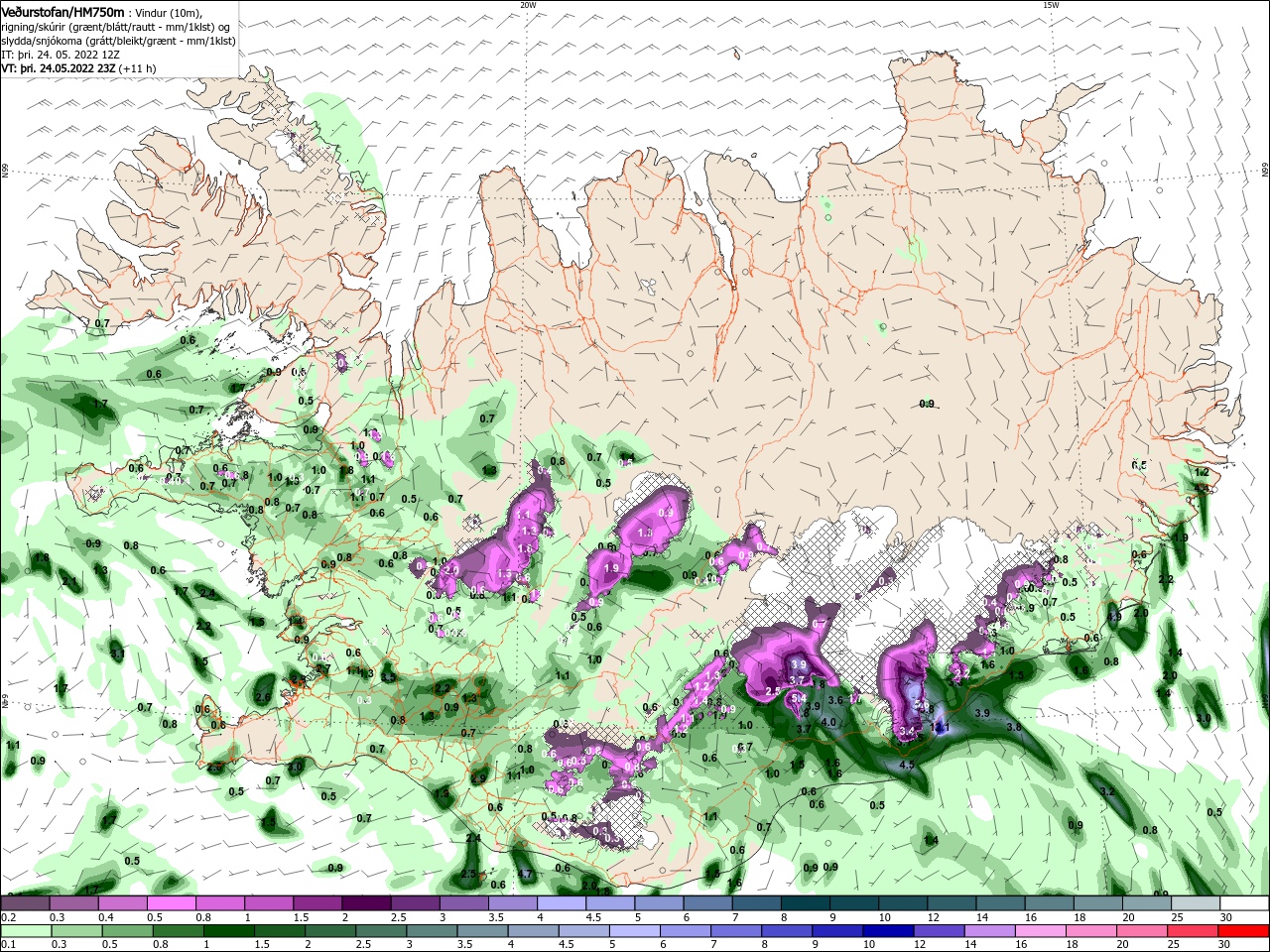The width and height of the screenshot is (1270, 952).
Task: Pick the bright pink snow swatch between 0.5 and 0.8
Action: coord(171,903)
